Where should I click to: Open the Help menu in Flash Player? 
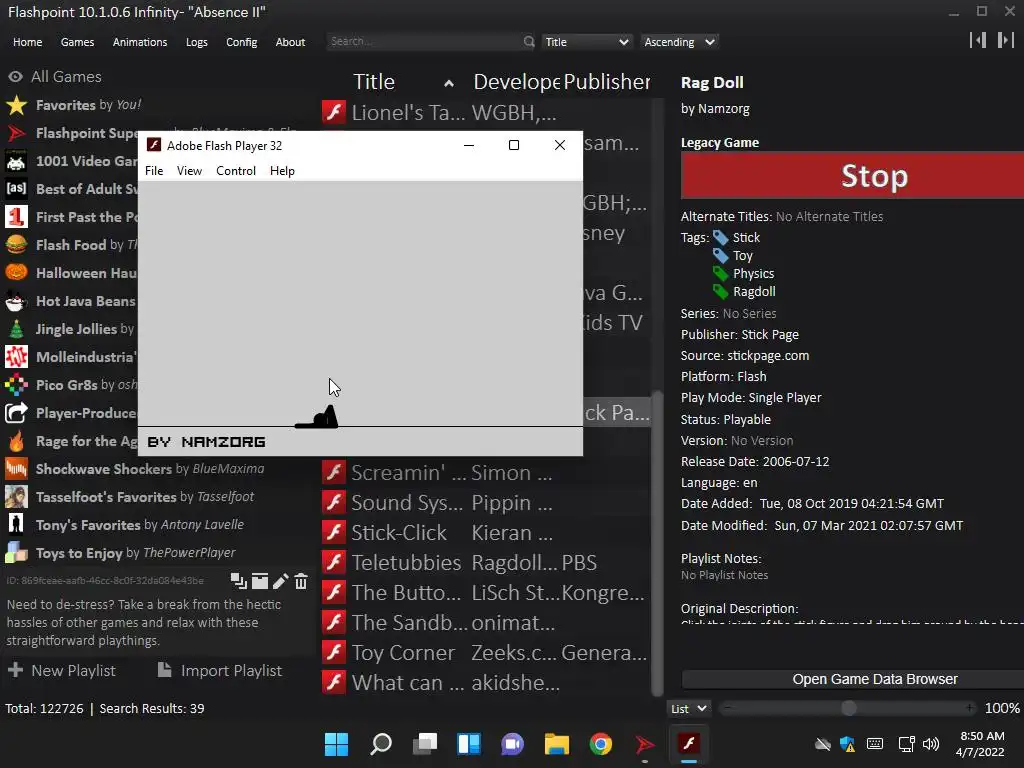[282, 170]
